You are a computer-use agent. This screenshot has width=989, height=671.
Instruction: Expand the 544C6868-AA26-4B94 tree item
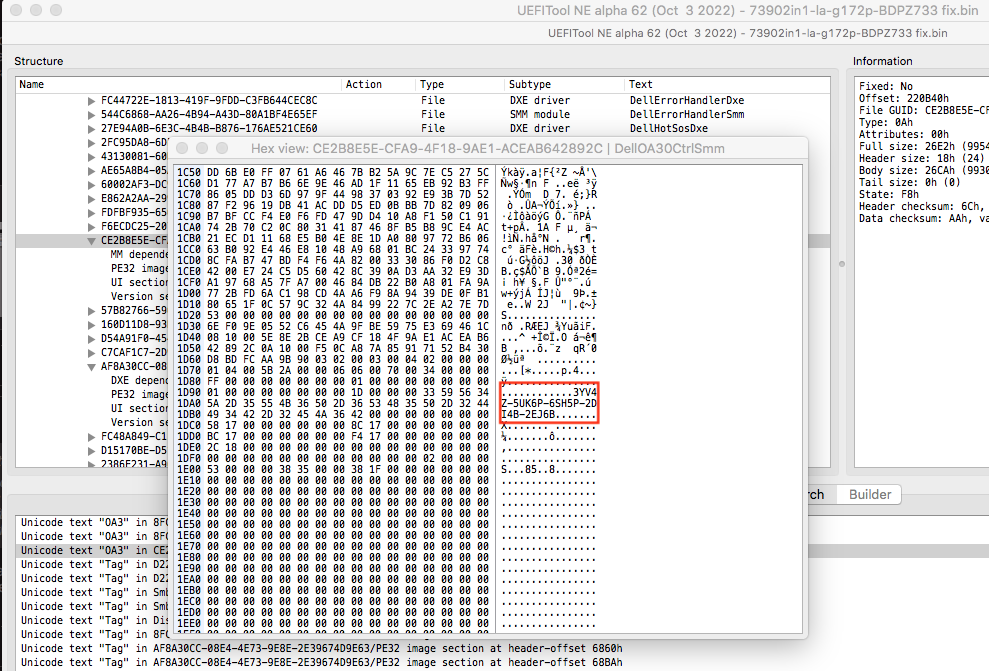[91, 115]
